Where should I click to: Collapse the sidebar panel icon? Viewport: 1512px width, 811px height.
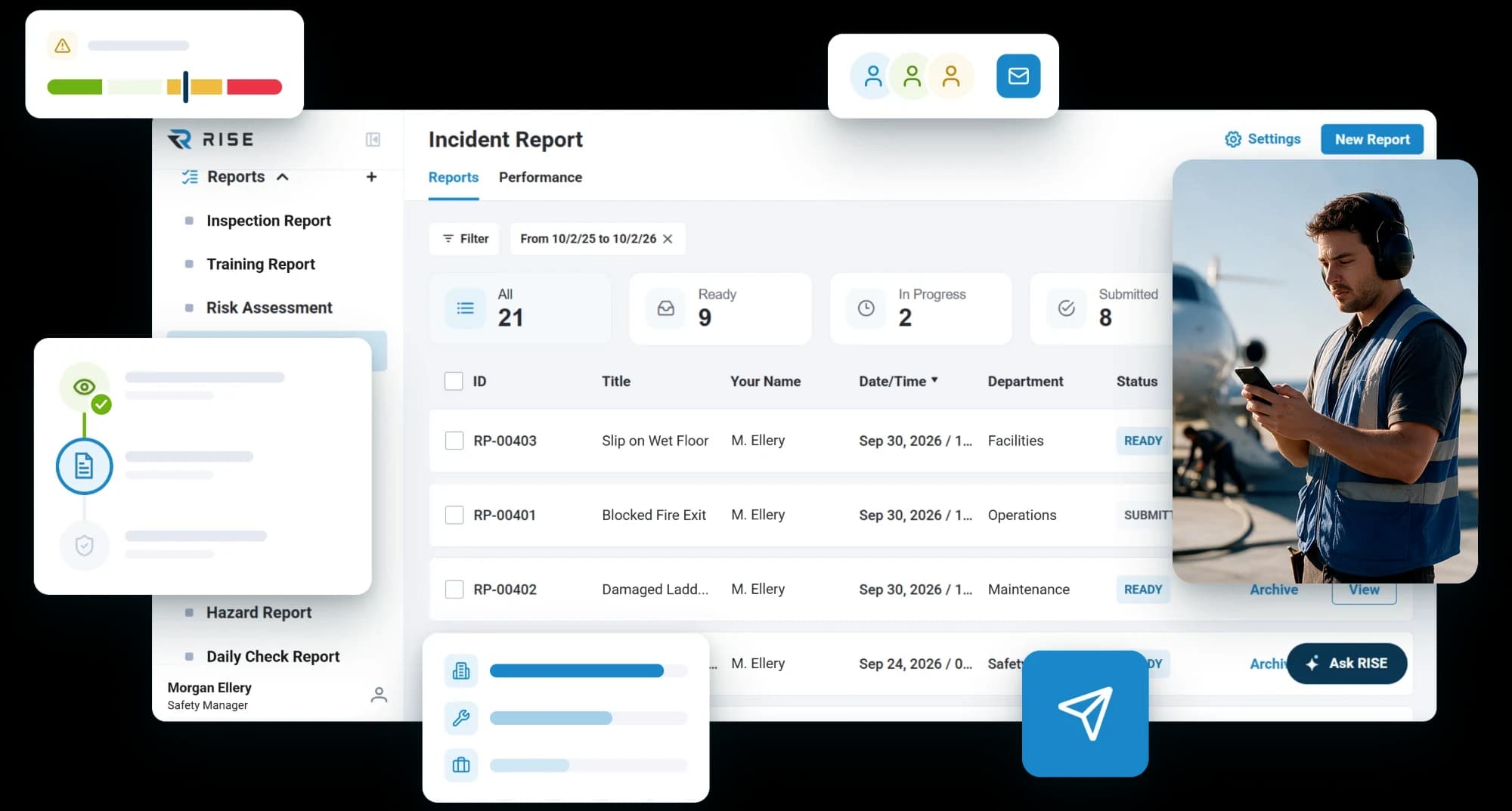click(373, 139)
